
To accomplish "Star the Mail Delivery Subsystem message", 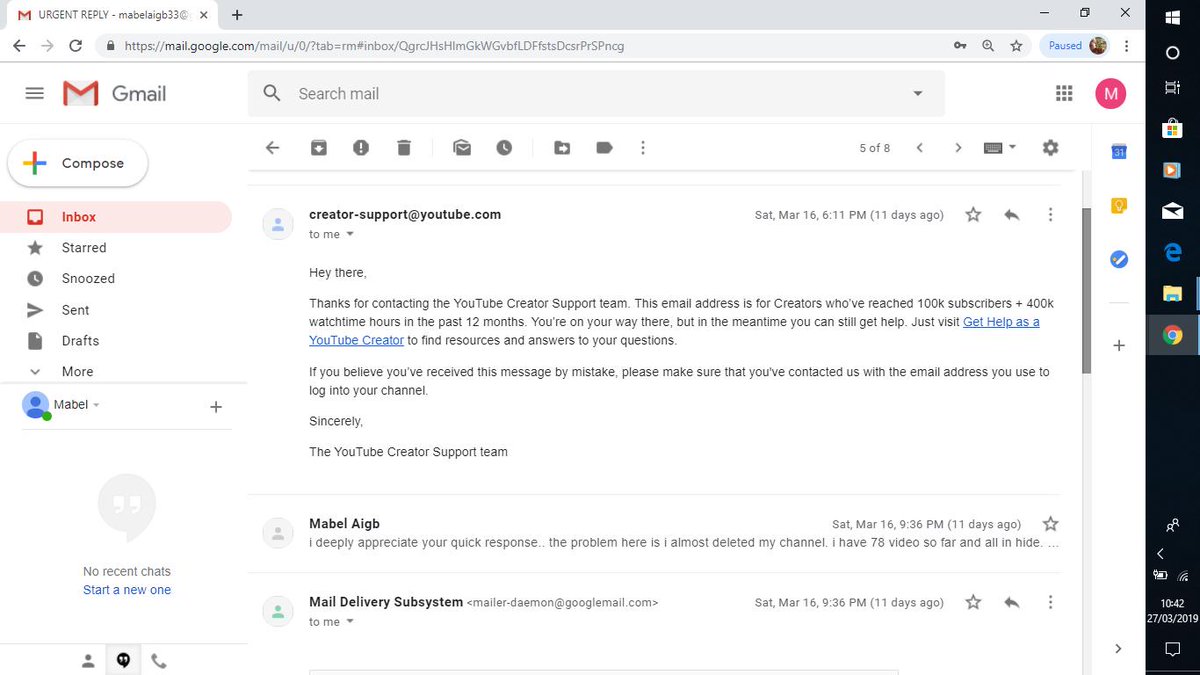I will [973, 602].
